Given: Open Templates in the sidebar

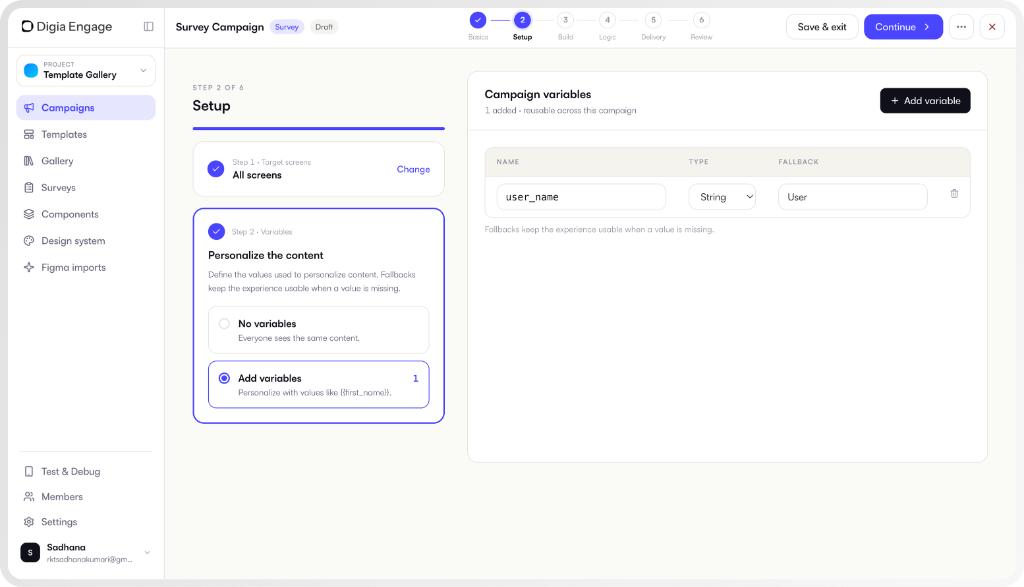Looking at the screenshot, I should (86, 135).
